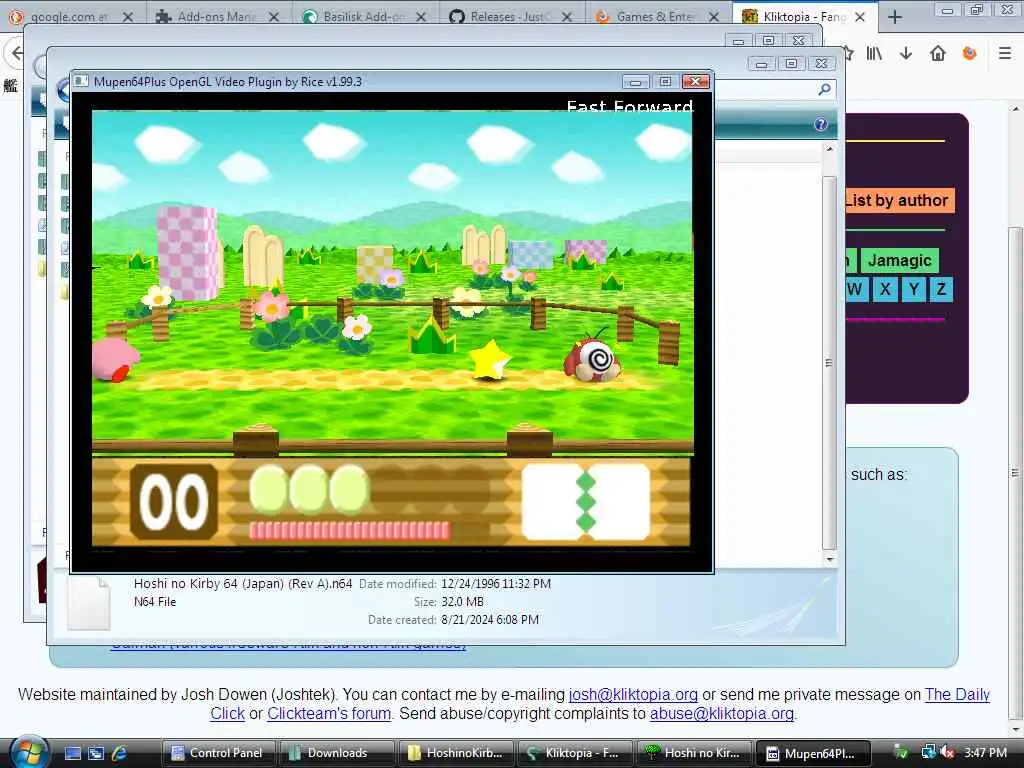This screenshot has width=1024, height=768.
Task: Close the Add-ons Manager tab
Action: click(274, 17)
